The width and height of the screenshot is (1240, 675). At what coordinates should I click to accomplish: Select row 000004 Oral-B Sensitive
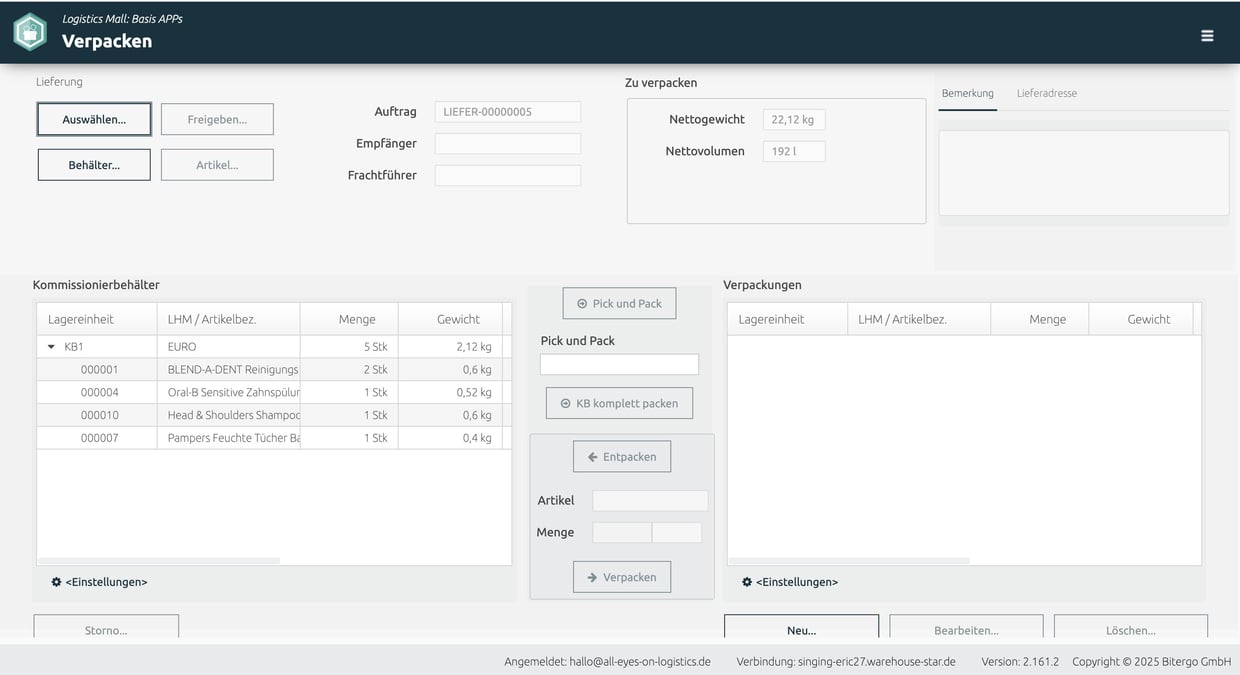click(x=274, y=393)
